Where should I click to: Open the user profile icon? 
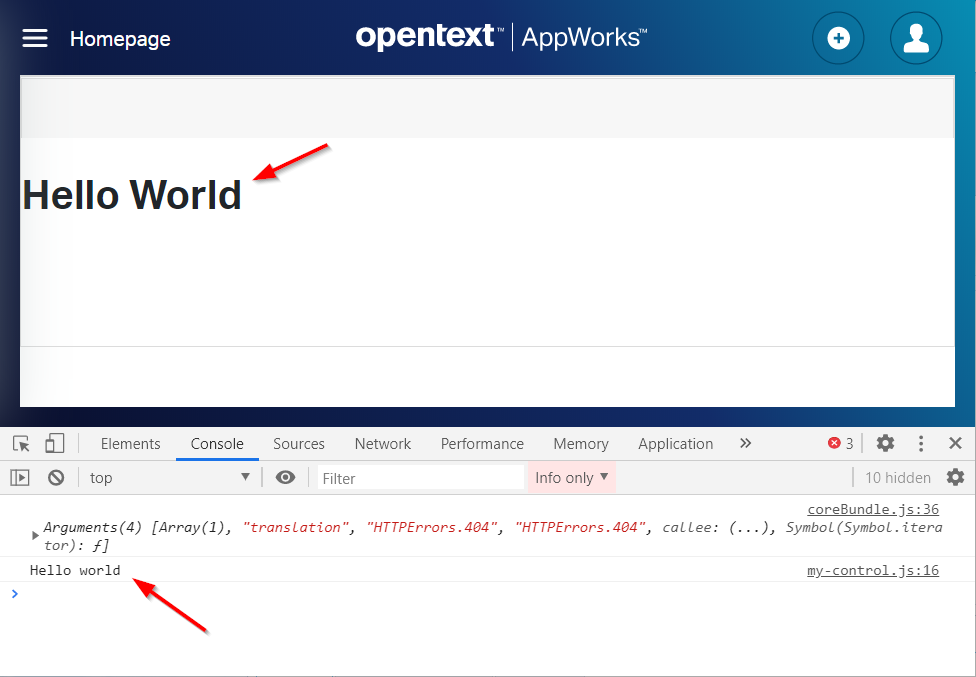(915, 39)
